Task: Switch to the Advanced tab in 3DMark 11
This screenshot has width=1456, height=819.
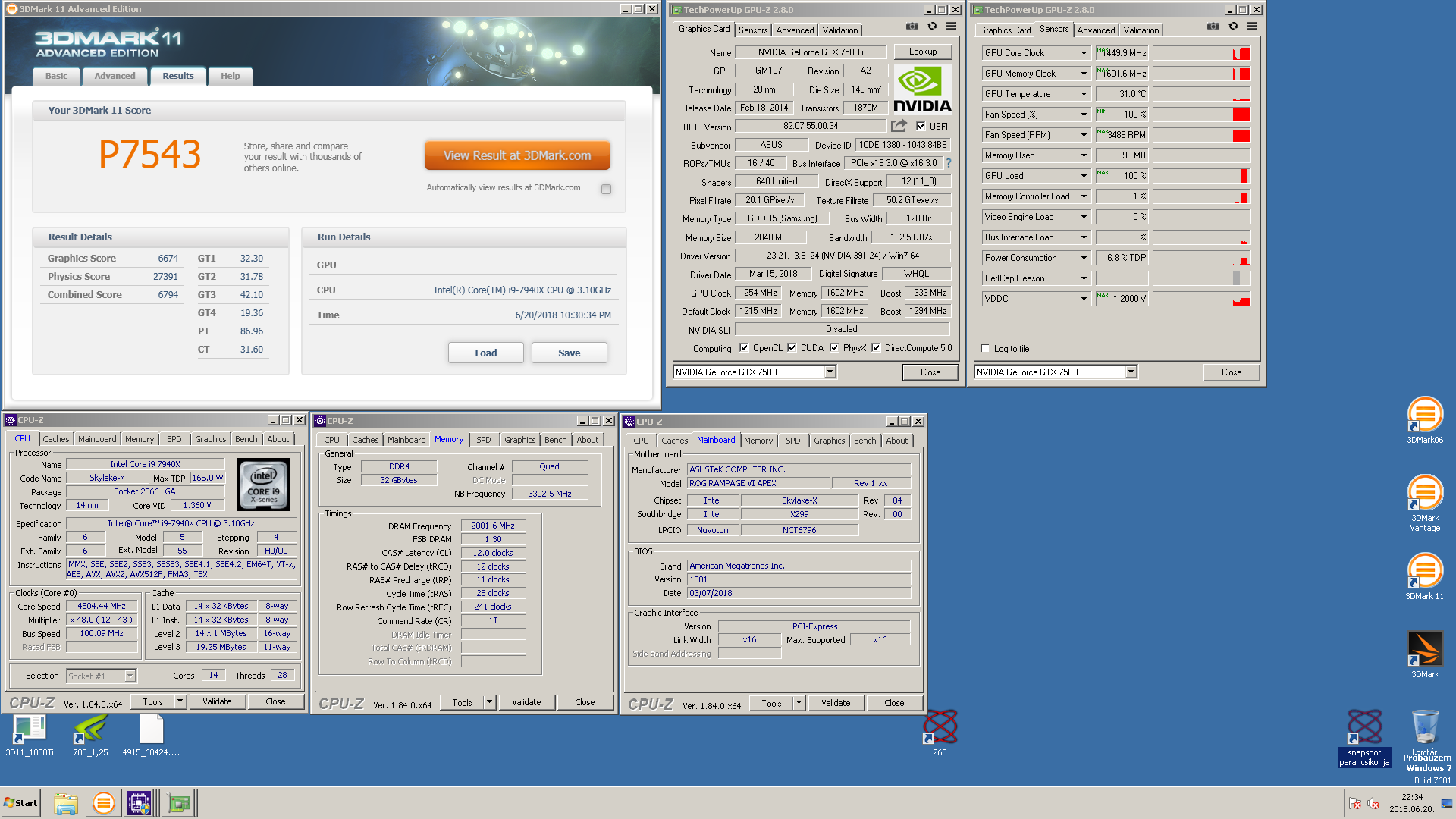Action: point(115,76)
